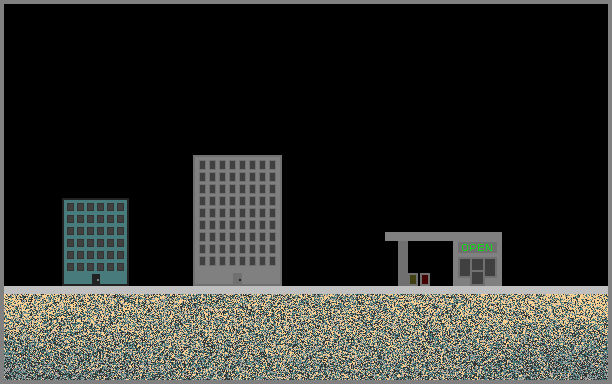Click the right gas station shop window

(x=490, y=268)
